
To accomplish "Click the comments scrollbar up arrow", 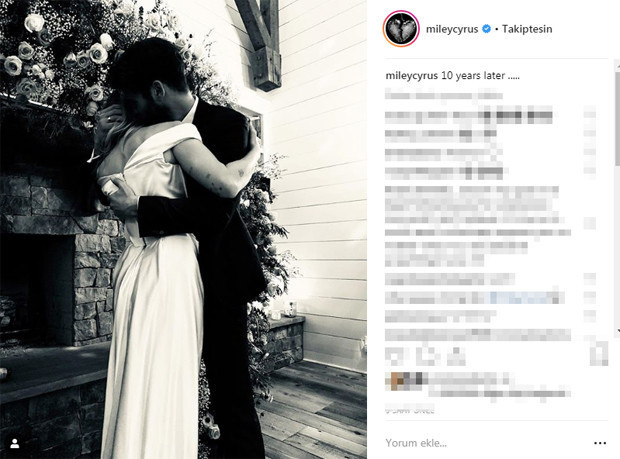I will [617, 63].
